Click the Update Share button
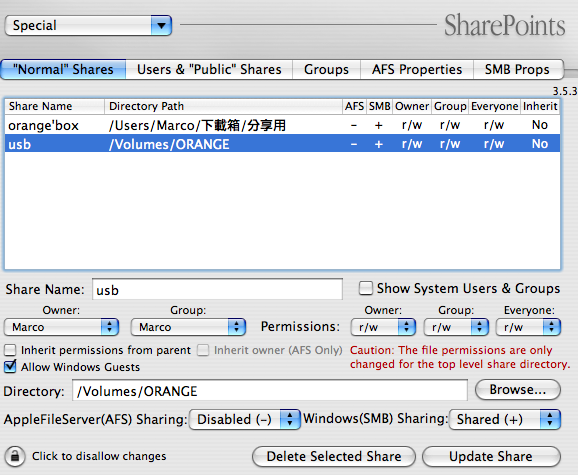 [491, 457]
